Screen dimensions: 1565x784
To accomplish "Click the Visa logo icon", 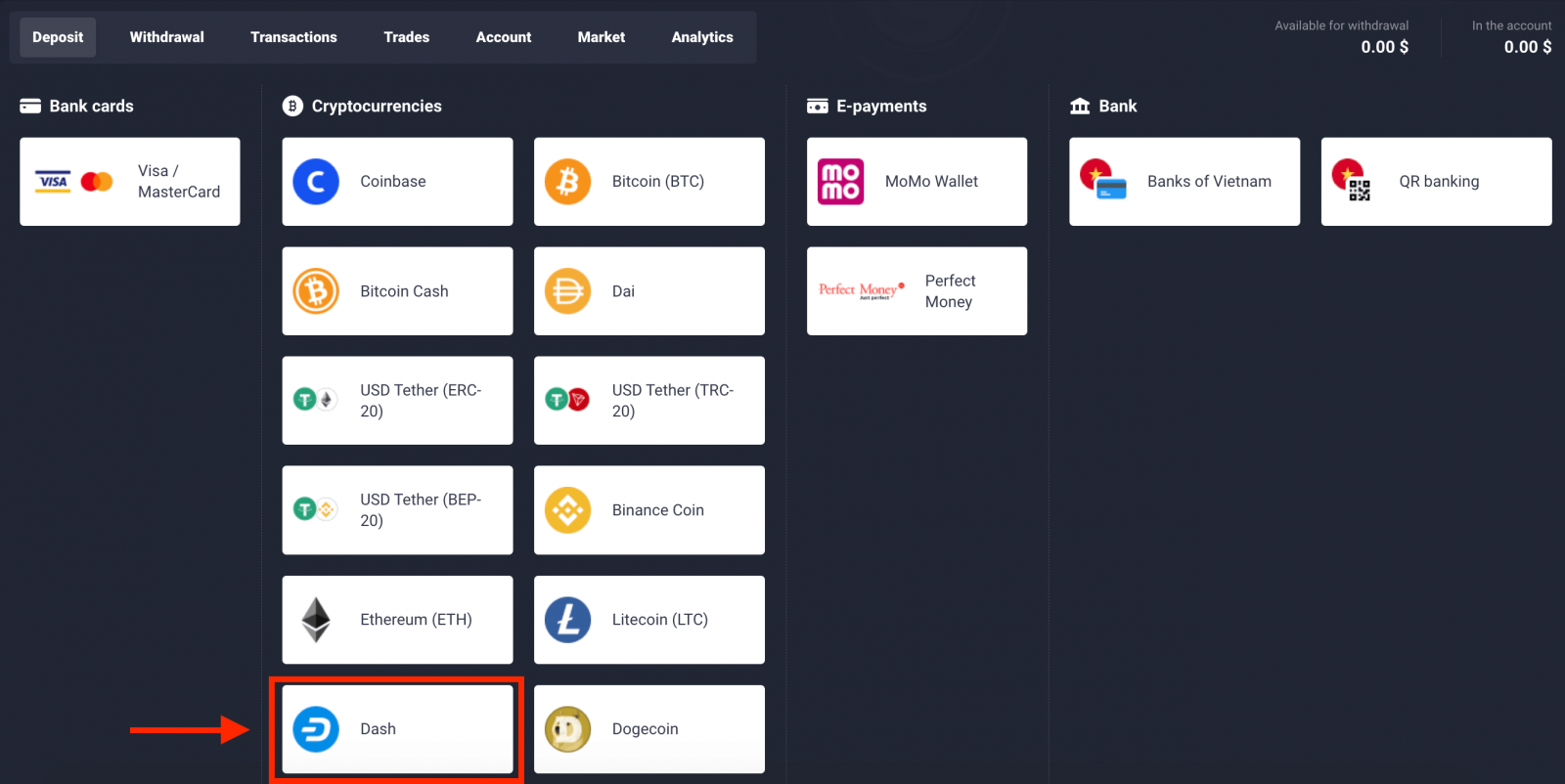I will tap(53, 182).
